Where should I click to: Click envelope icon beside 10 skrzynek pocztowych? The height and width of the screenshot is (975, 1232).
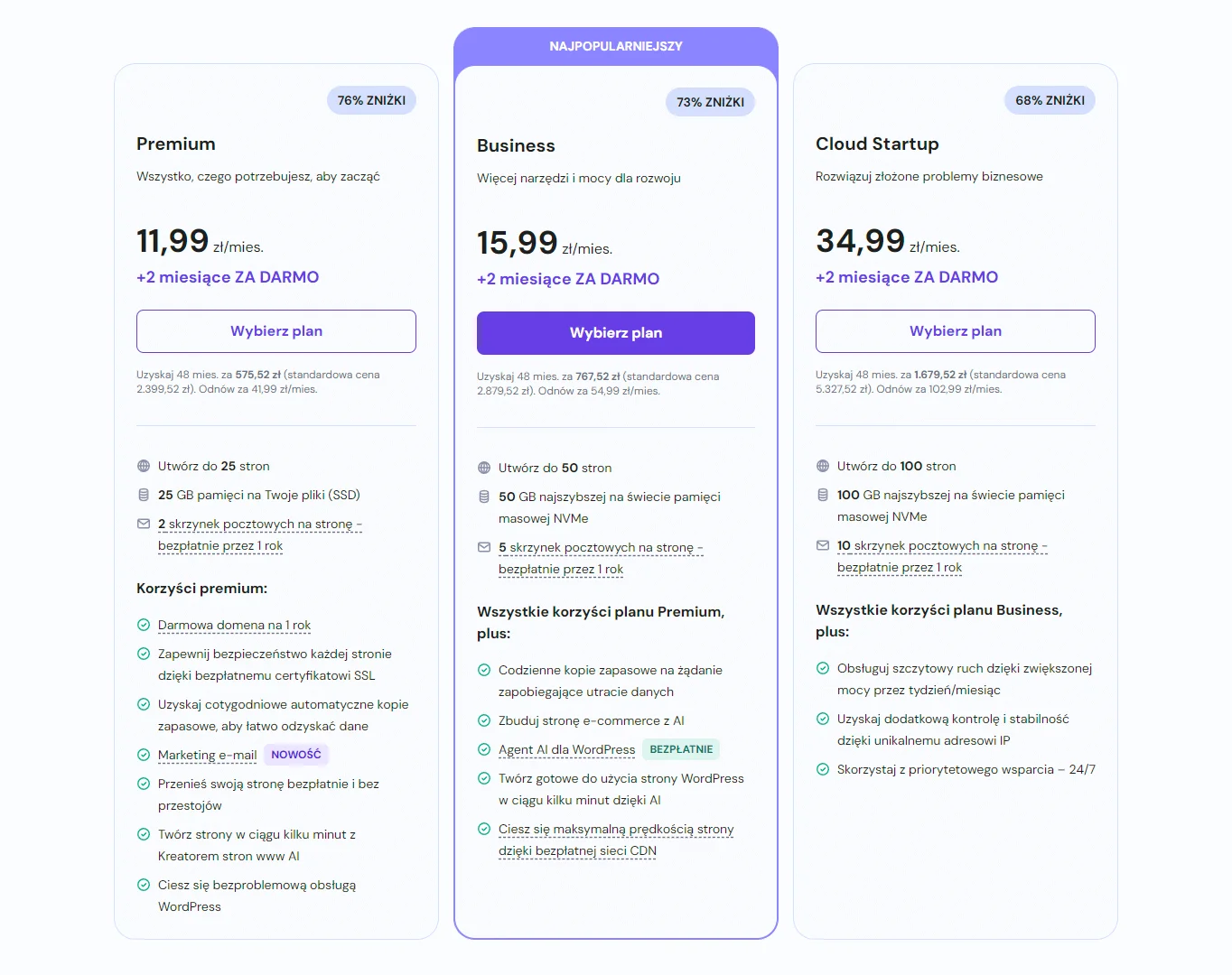point(823,546)
